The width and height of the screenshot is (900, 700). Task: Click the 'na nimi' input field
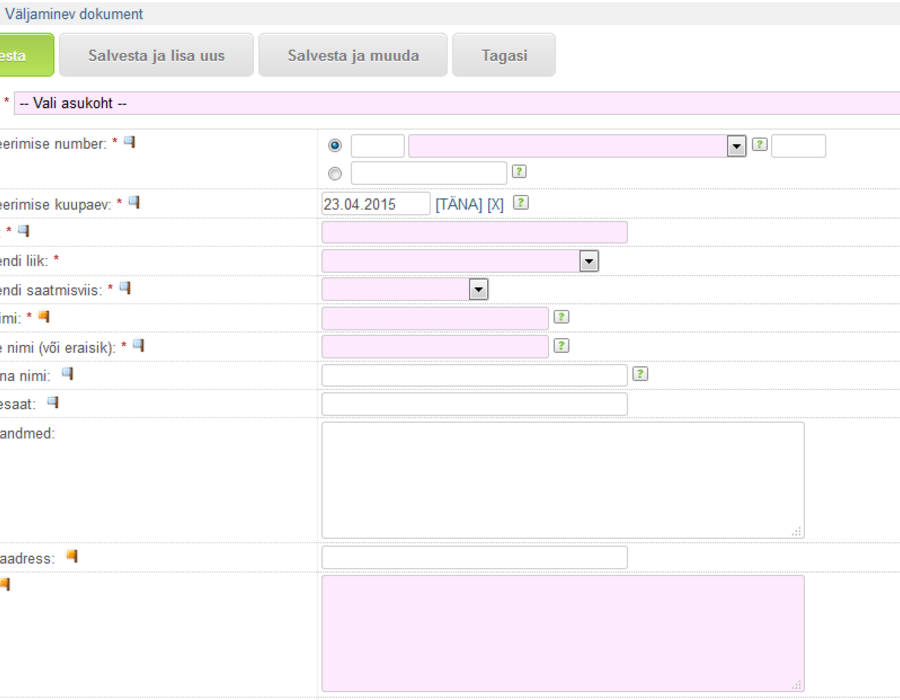click(475, 375)
